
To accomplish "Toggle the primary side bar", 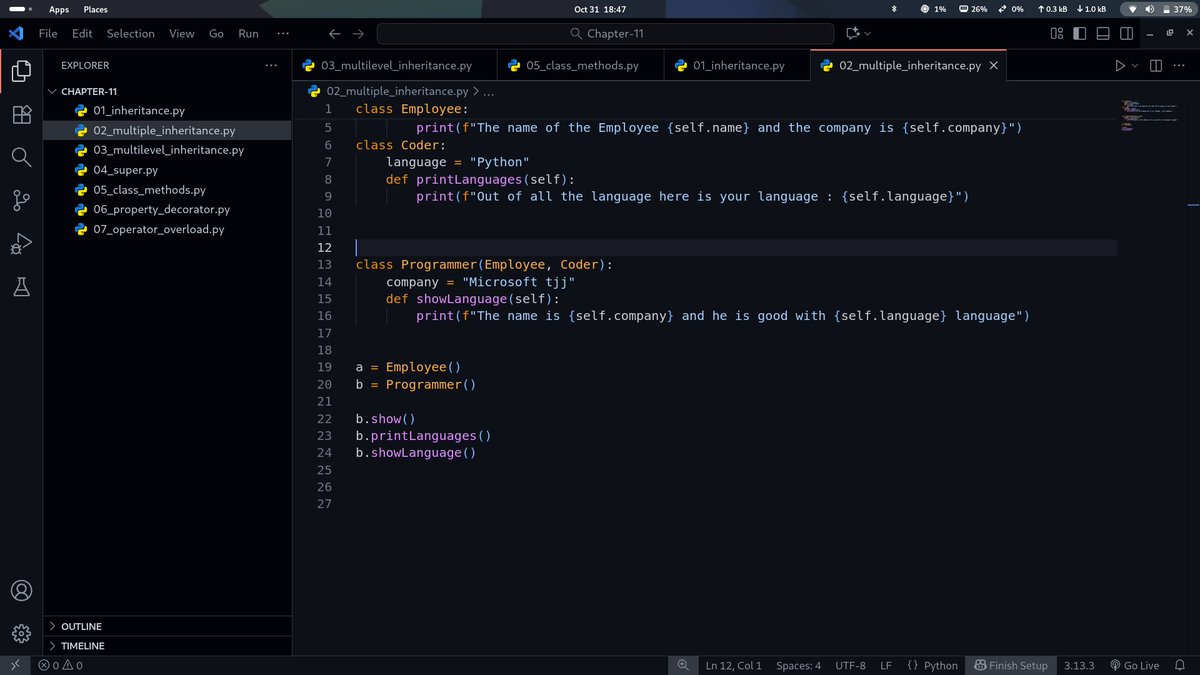I will tap(1080, 33).
